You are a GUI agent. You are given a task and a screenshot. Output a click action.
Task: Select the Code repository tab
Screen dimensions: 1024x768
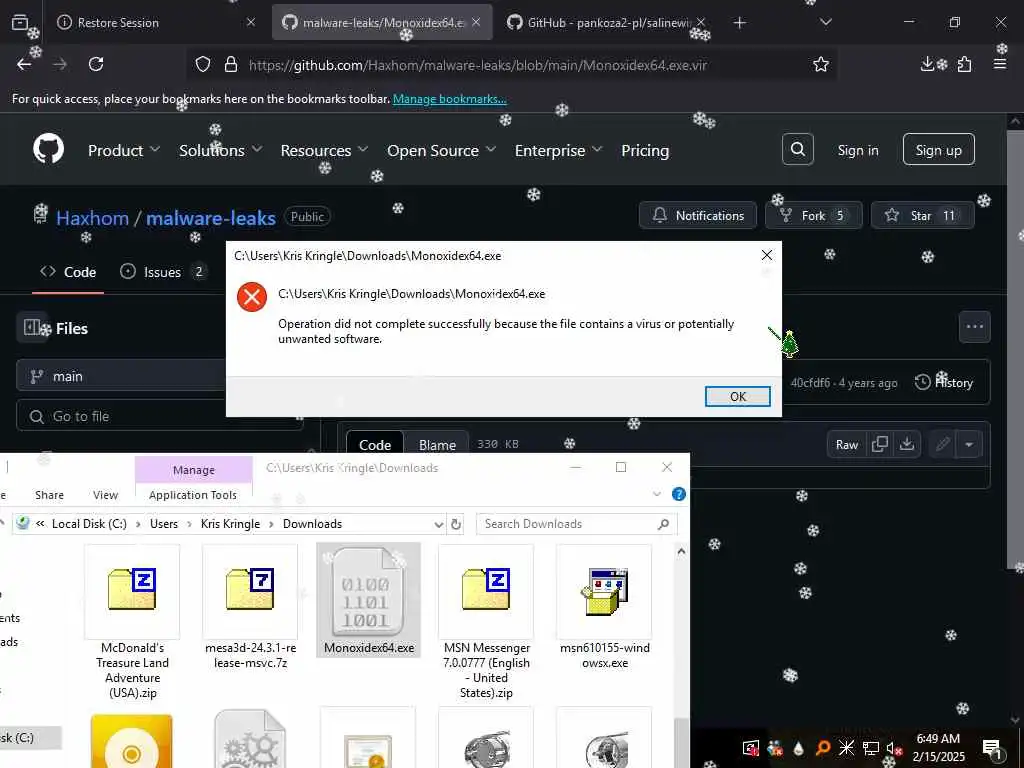(68, 272)
